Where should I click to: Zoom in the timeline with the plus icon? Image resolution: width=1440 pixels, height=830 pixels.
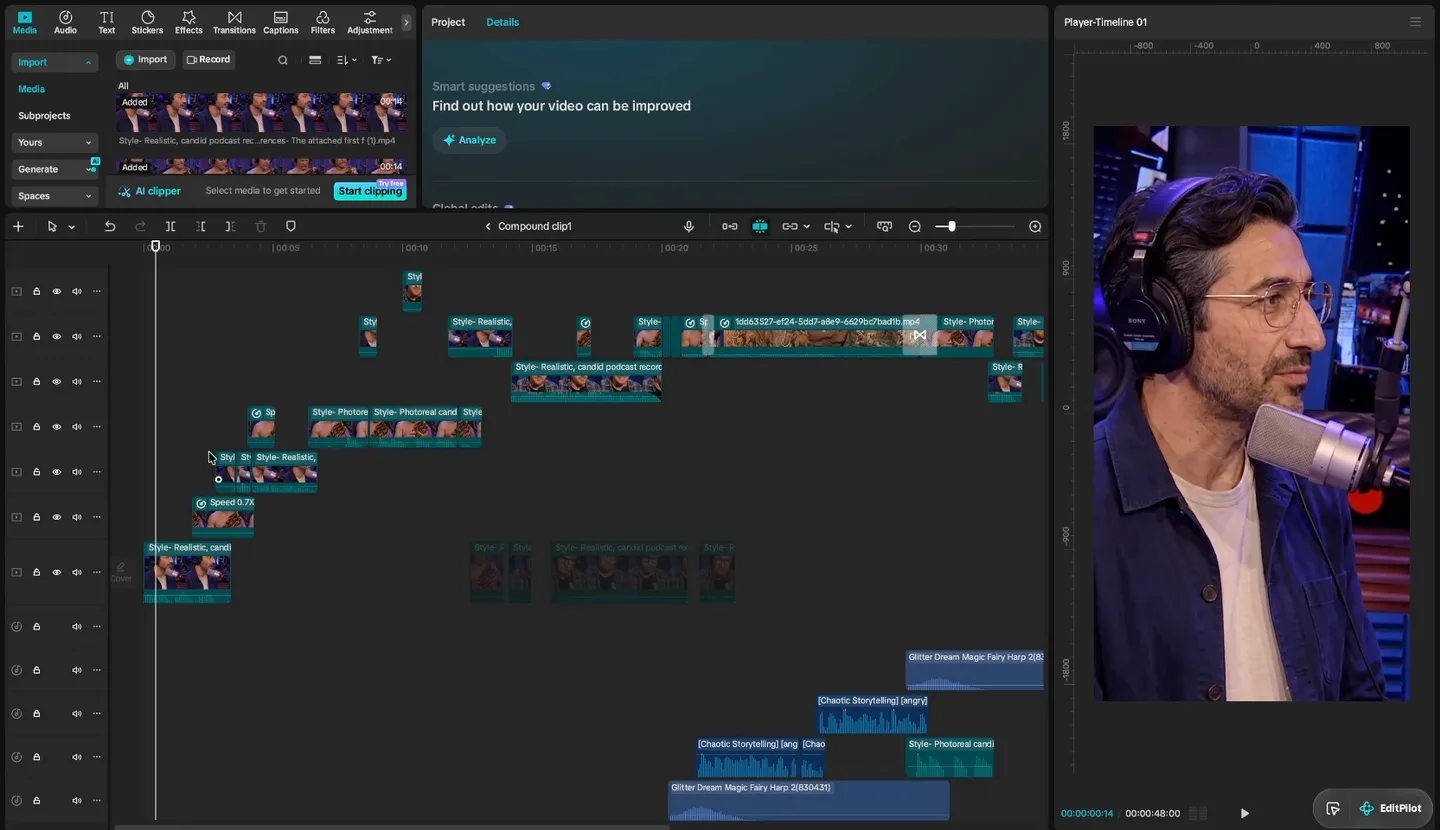(1035, 227)
